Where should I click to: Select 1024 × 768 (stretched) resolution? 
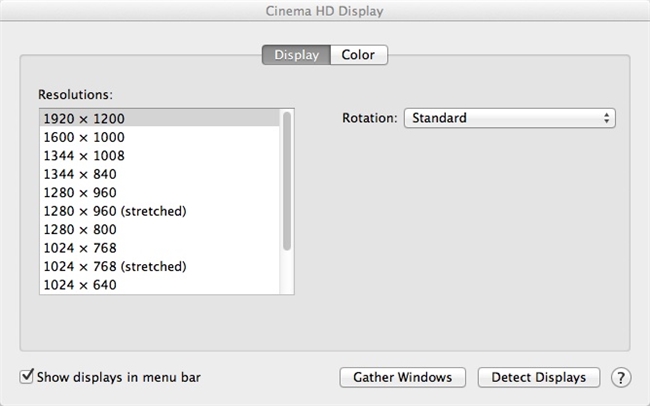(x=115, y=267)
